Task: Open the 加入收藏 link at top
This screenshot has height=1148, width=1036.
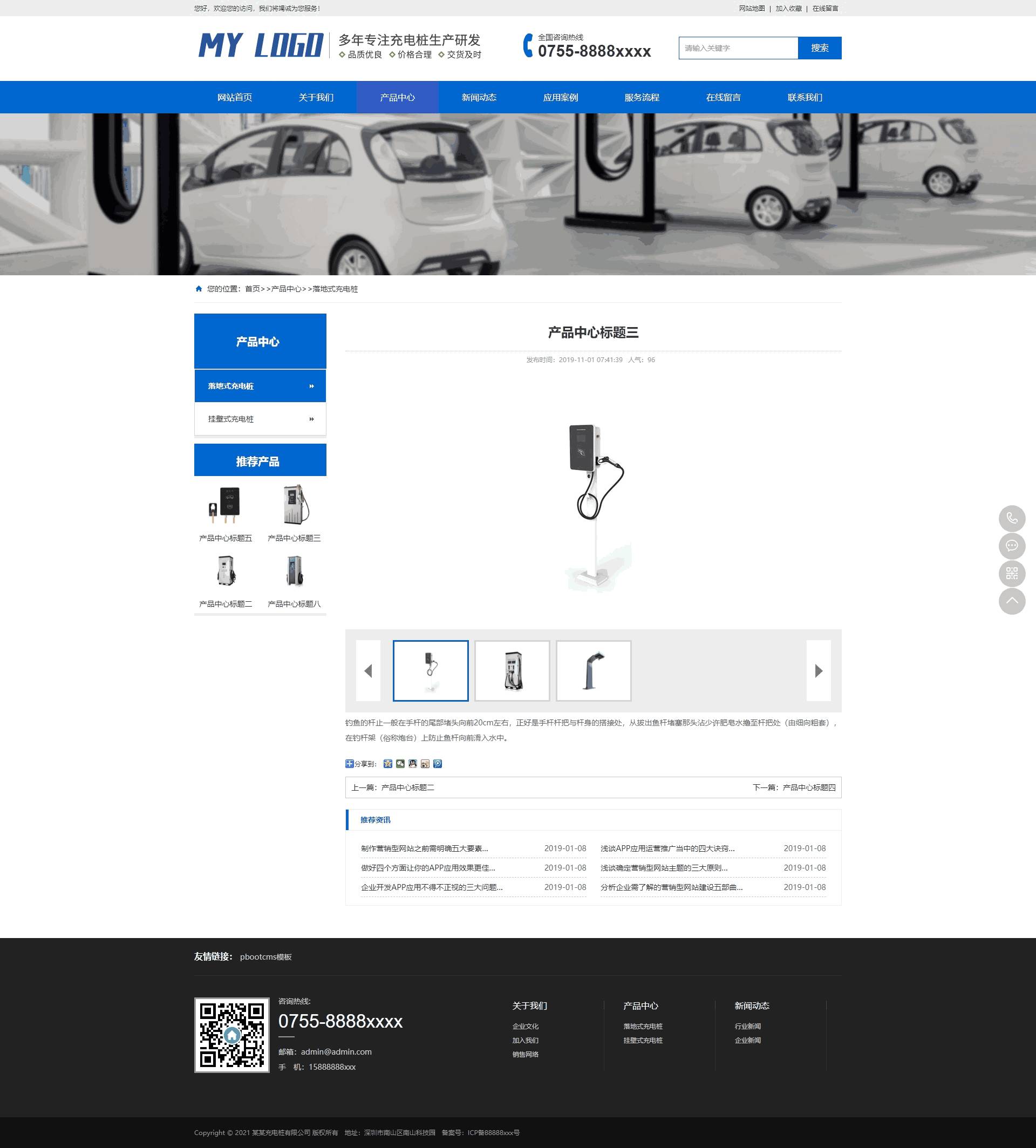Action: pos(788,9)
